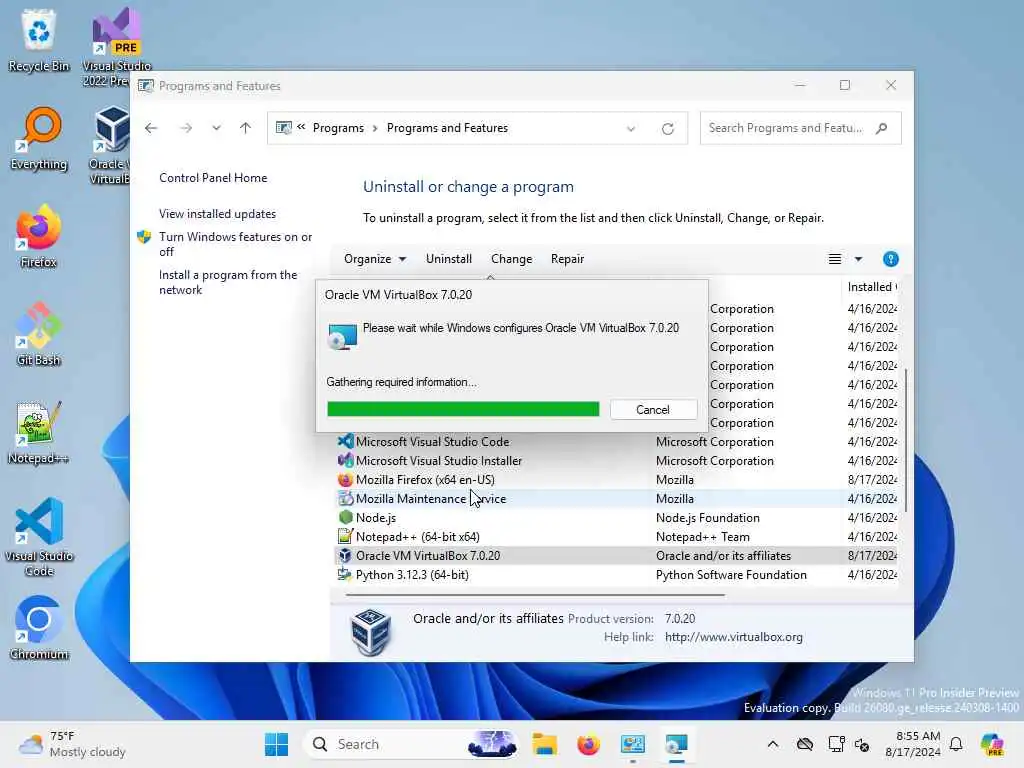Click Programs in the breadcrumb path
The width and height of the screenshot is (1024, 768).
[x=338, y=128]
